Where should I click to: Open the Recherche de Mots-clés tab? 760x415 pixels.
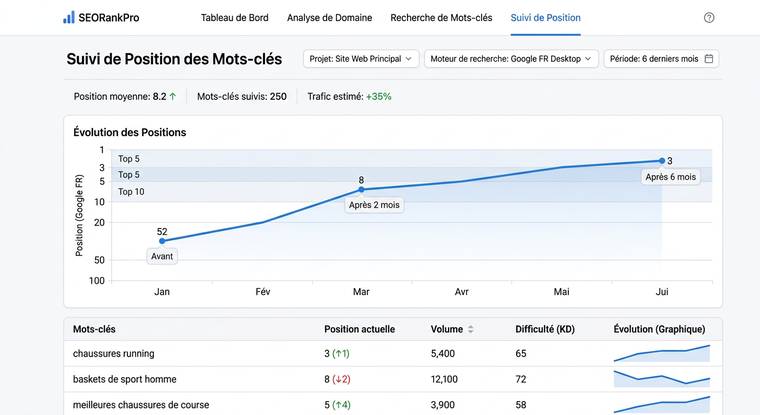coord(441,18)
